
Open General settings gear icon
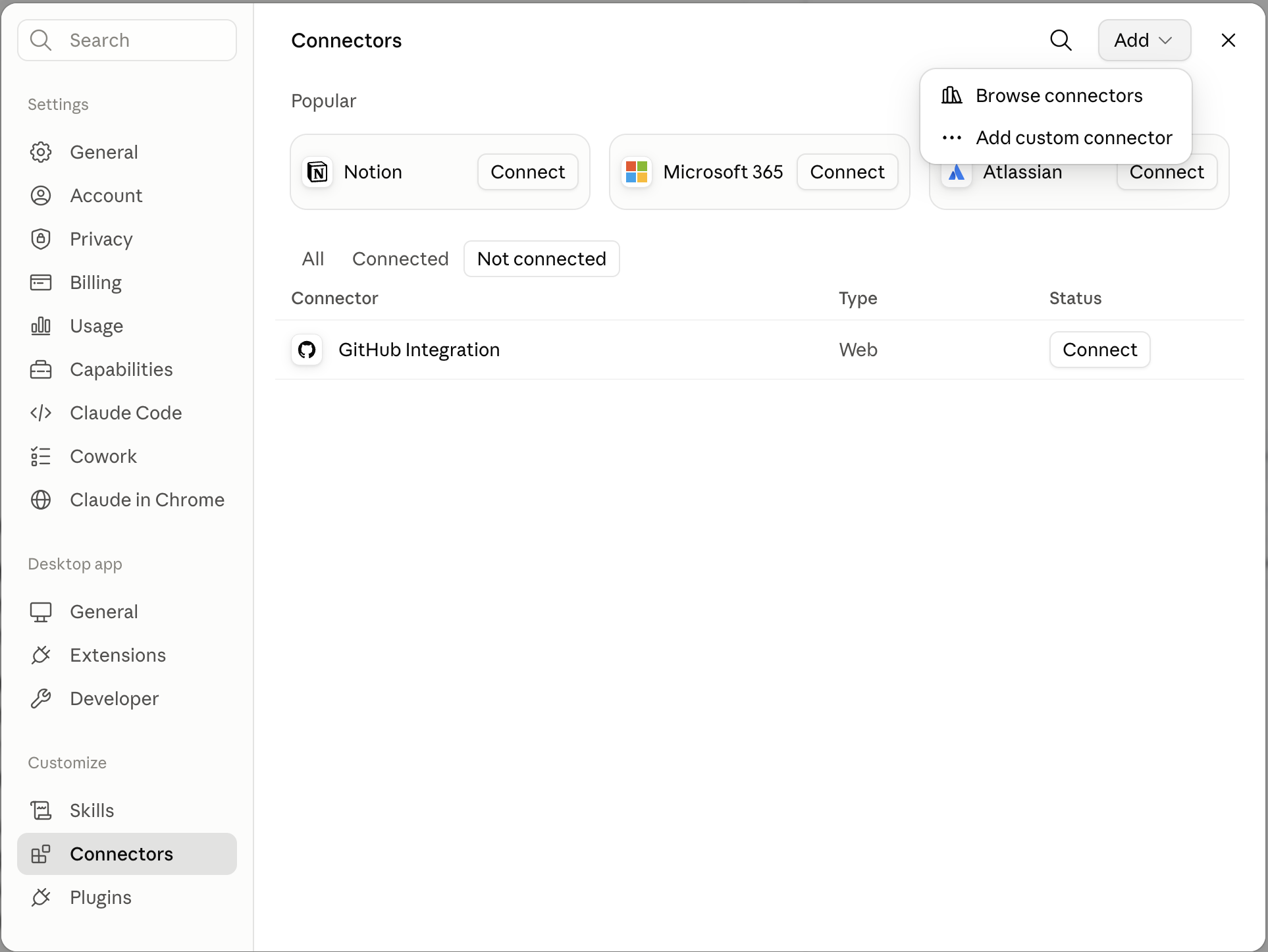41,152
